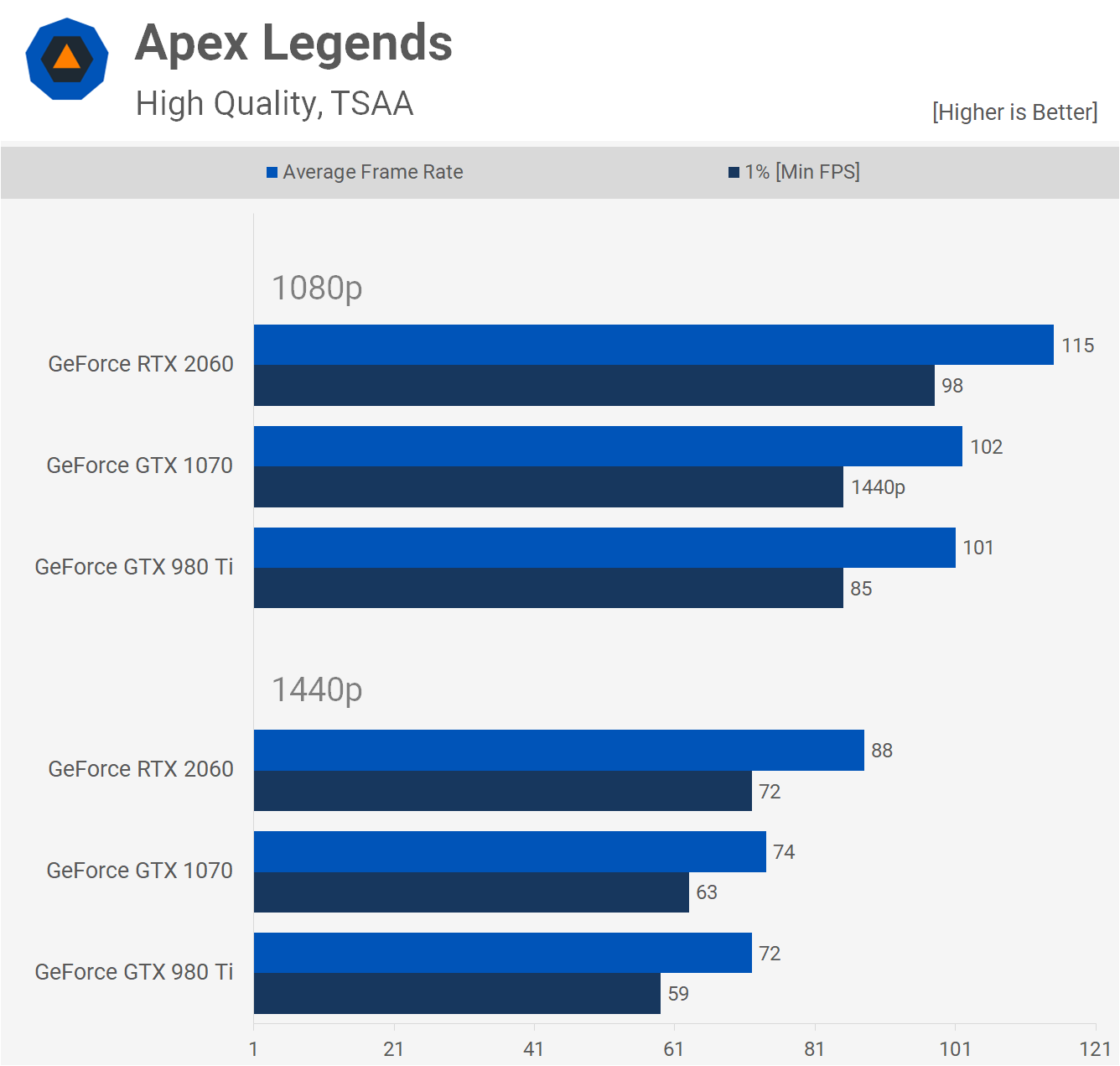Click the average bar labeled 88
Image resolution: width=1120 pixels, height=1066 pixels.
(x=558, y=750)
